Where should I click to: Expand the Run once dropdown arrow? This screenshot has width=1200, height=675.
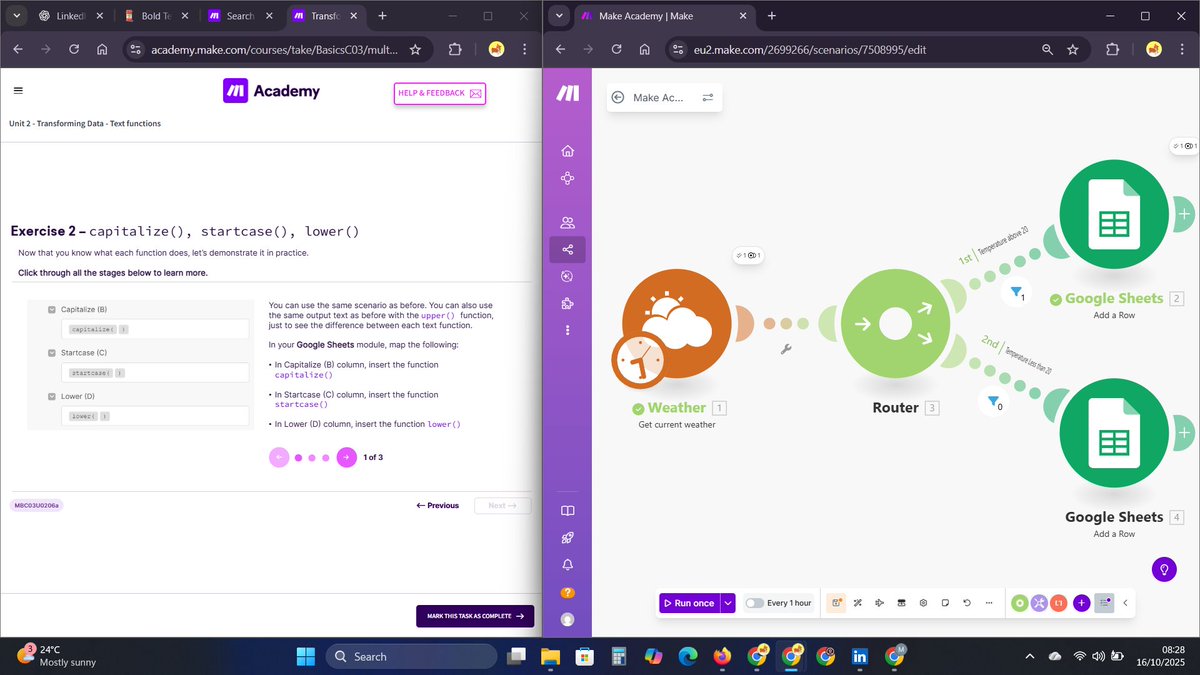728,603
